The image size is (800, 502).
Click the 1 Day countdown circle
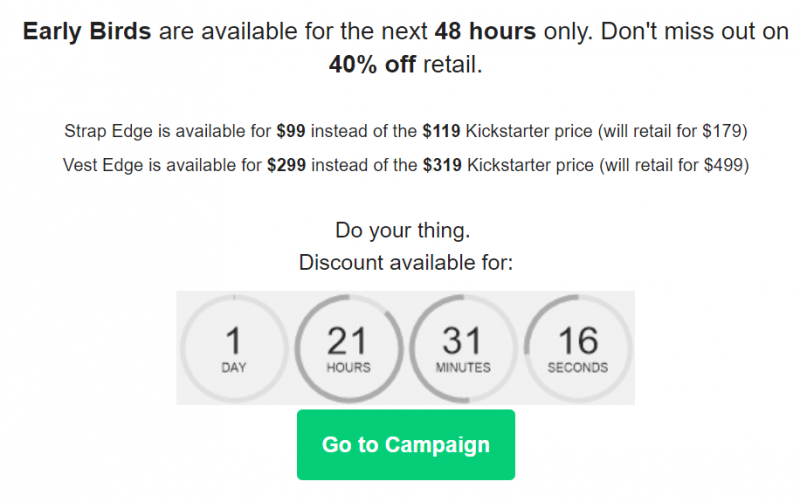click(233, 348)
